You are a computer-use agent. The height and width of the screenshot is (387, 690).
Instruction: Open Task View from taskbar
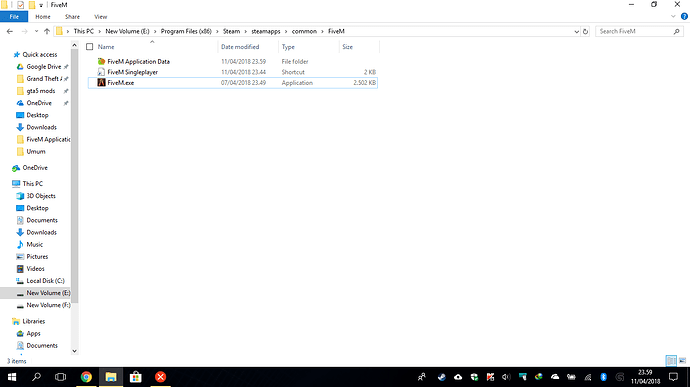pyautogui.click(x=61, y=377)
